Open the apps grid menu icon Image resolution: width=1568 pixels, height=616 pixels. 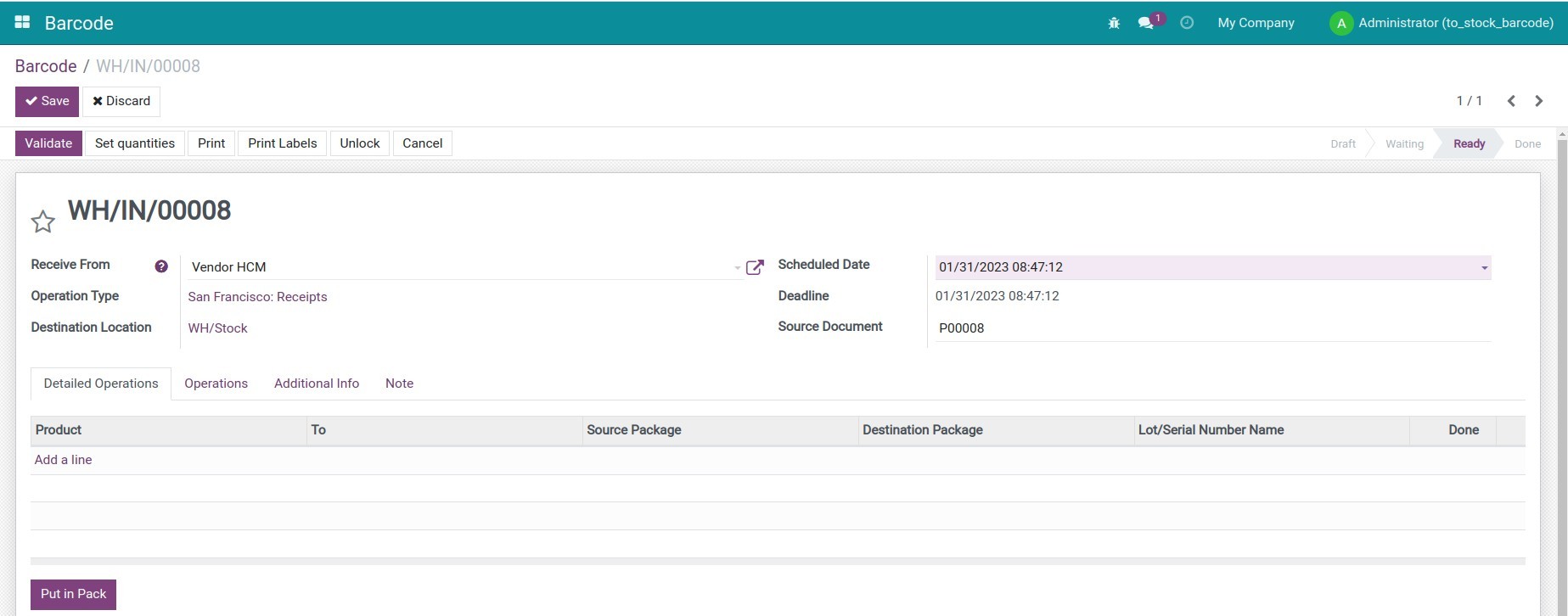[23, 23]
